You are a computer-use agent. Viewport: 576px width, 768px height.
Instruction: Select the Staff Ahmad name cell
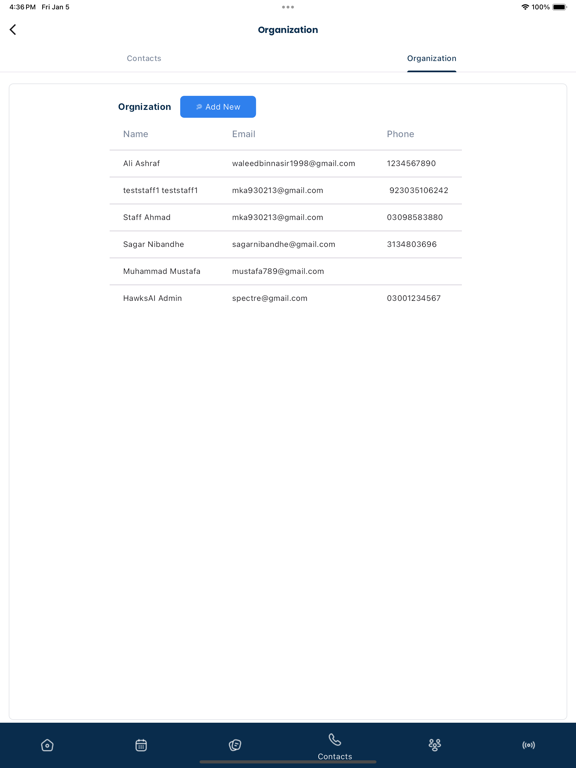[146, 217]
